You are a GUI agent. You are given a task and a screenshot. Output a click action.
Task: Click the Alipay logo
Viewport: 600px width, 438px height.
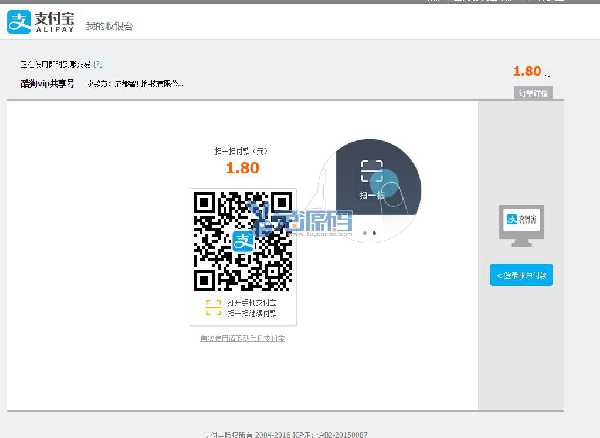pyautogui.click(x=41, y=22)
